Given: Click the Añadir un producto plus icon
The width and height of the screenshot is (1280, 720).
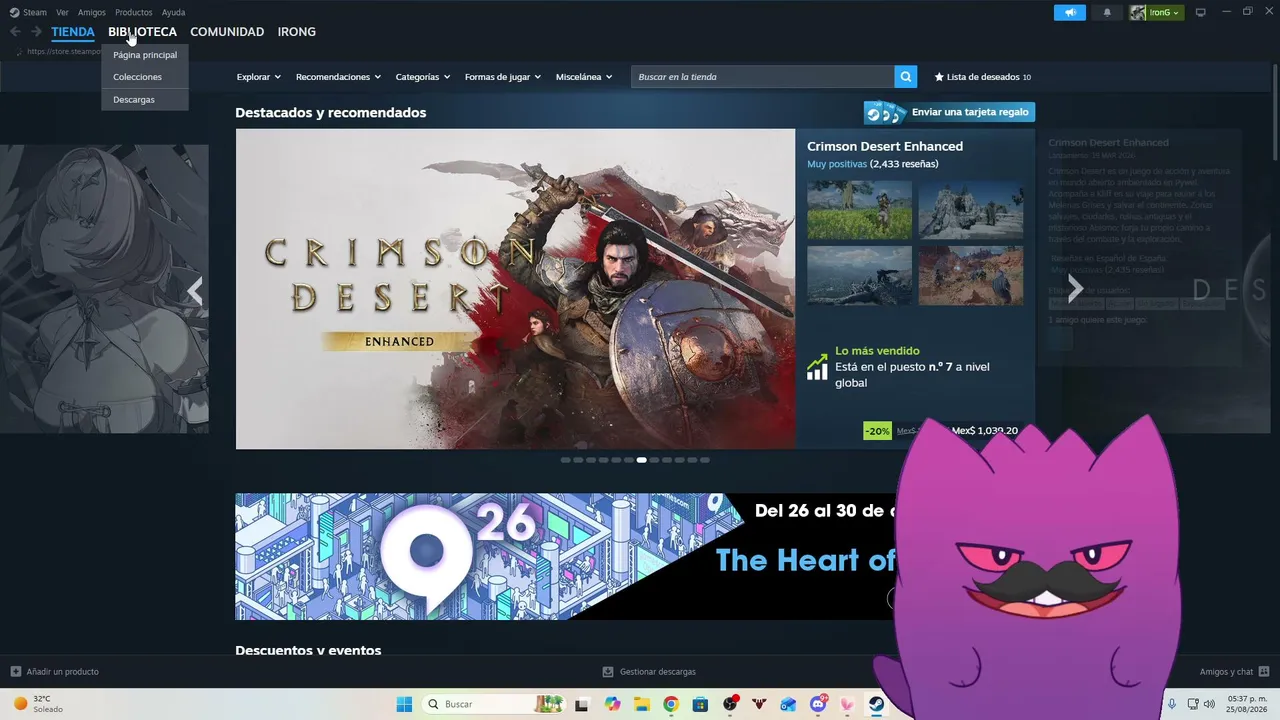Looking at the screenshot, I should 16,672.
